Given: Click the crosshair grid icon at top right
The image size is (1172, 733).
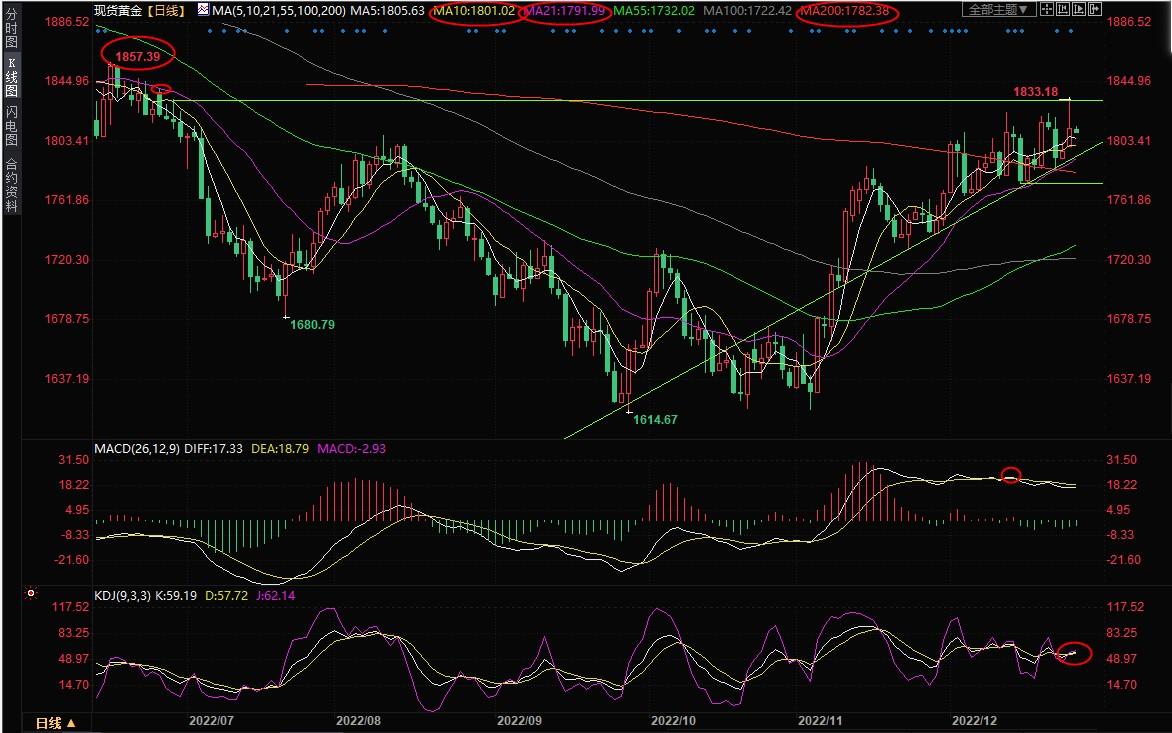Looking at the screenshot, I should (x=1047, y=10).
